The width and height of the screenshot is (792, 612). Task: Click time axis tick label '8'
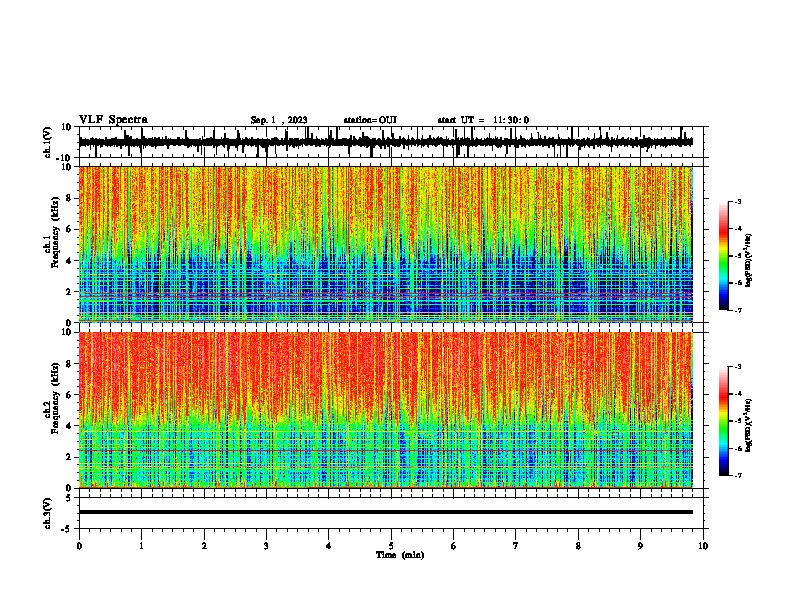click(578, 546)
